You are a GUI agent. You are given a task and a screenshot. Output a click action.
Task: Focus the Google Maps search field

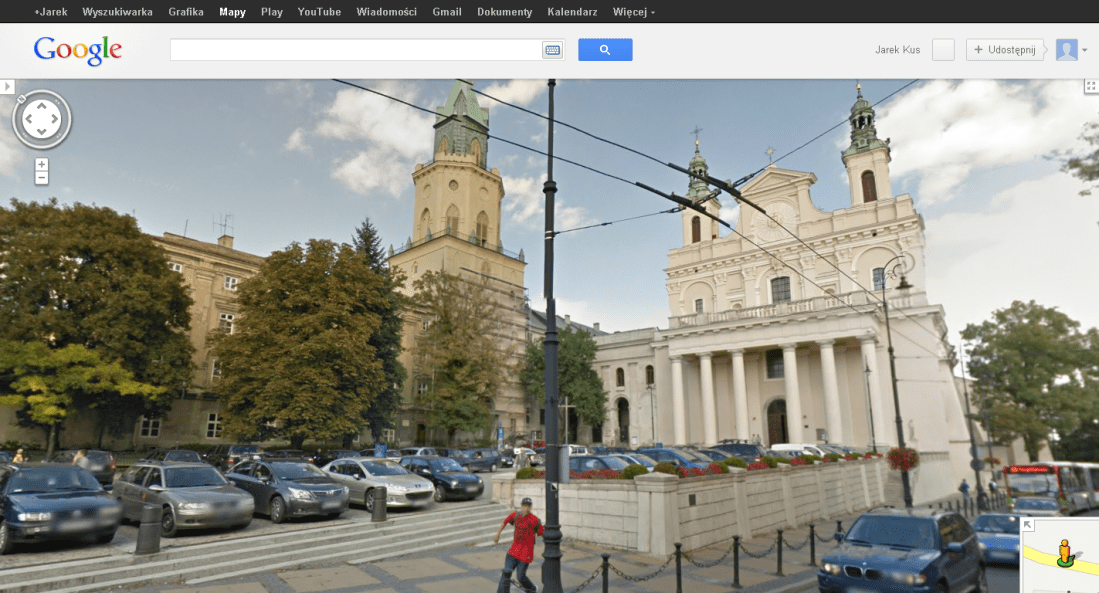tap(355, 50)
